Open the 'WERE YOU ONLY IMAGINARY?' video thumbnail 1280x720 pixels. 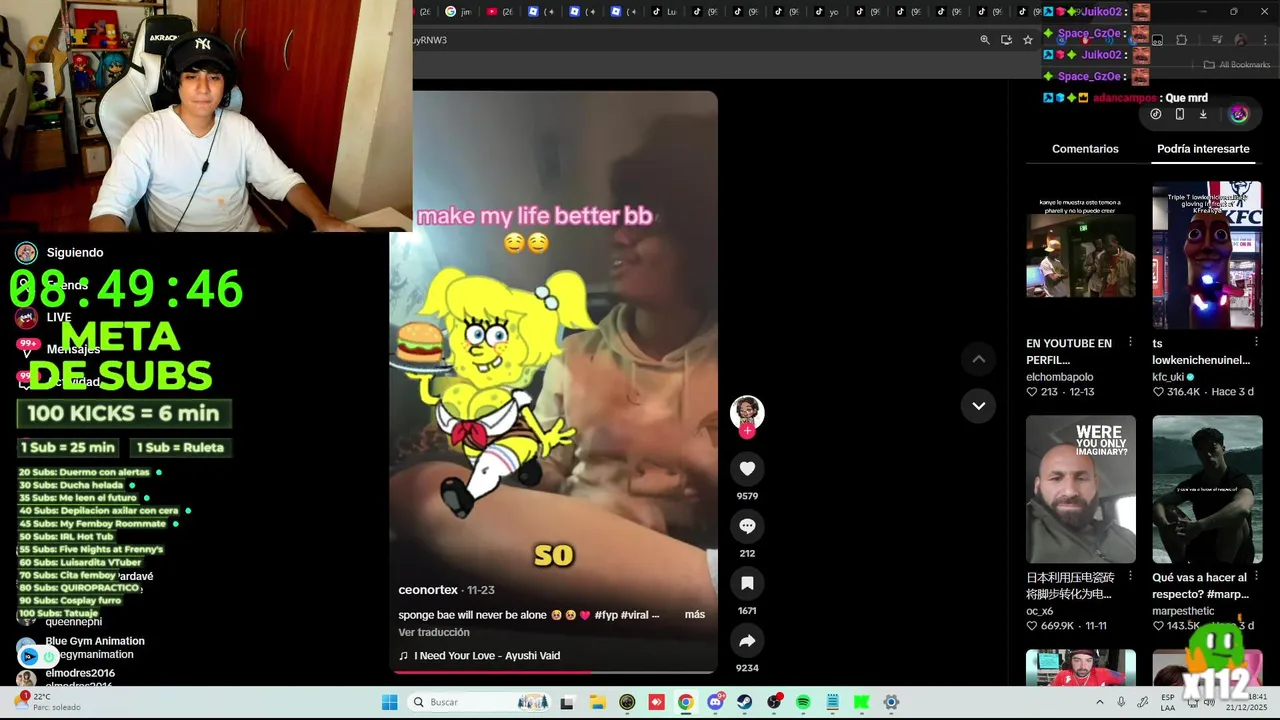pyautogui.click(x=1081, y=489)
